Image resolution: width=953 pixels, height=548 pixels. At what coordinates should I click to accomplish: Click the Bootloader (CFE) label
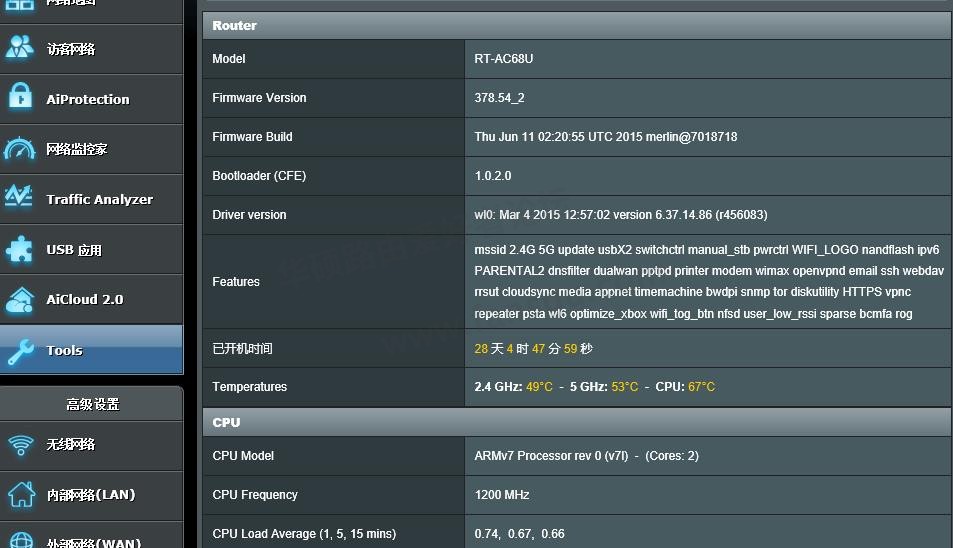(x=259, y=176)
